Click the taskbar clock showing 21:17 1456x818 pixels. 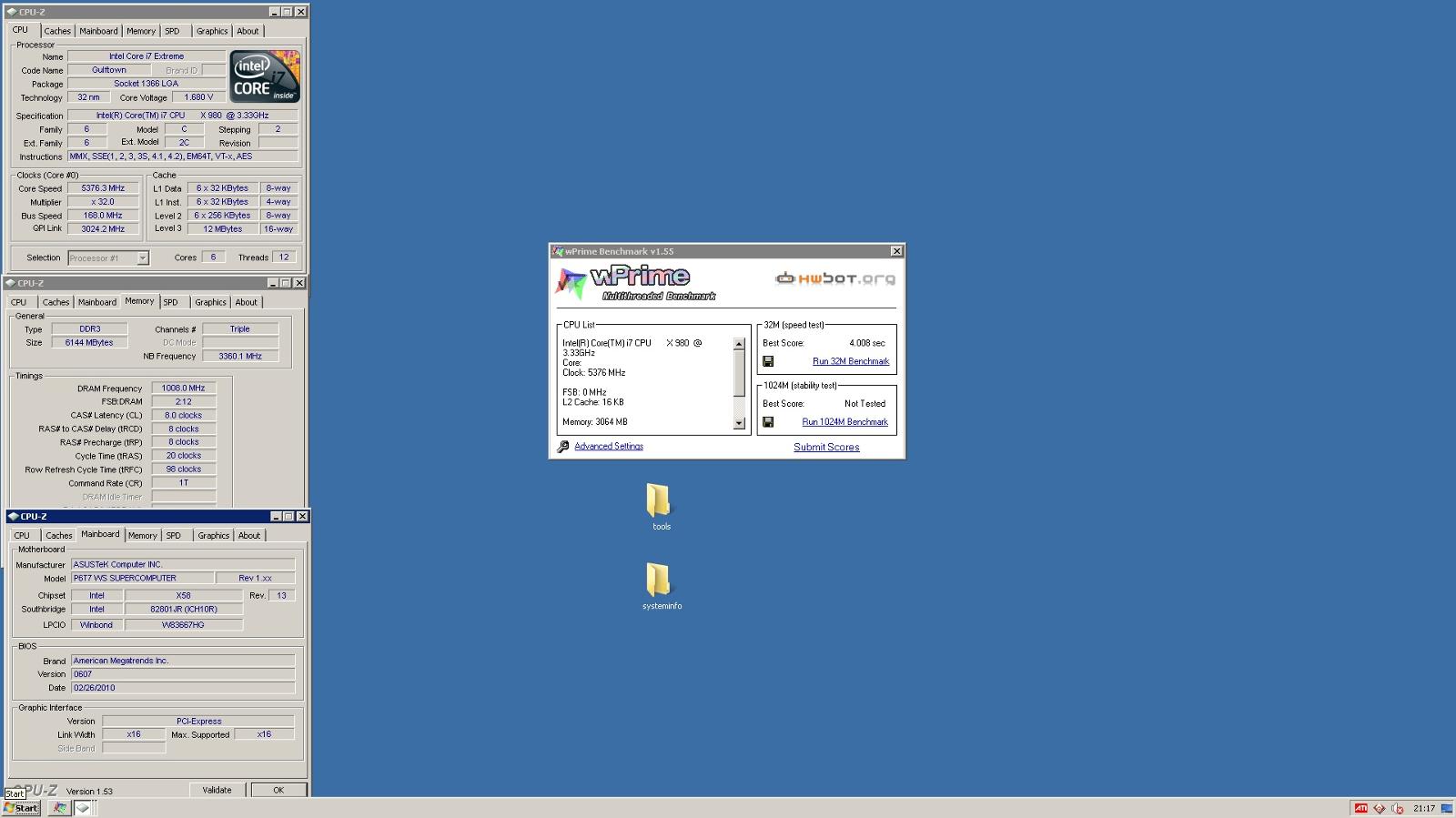(x=1424, y=808)
